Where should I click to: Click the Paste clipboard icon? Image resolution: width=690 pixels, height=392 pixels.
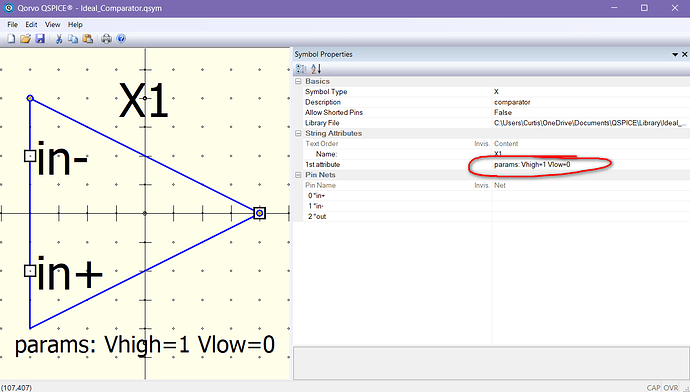tap(88, 39)
